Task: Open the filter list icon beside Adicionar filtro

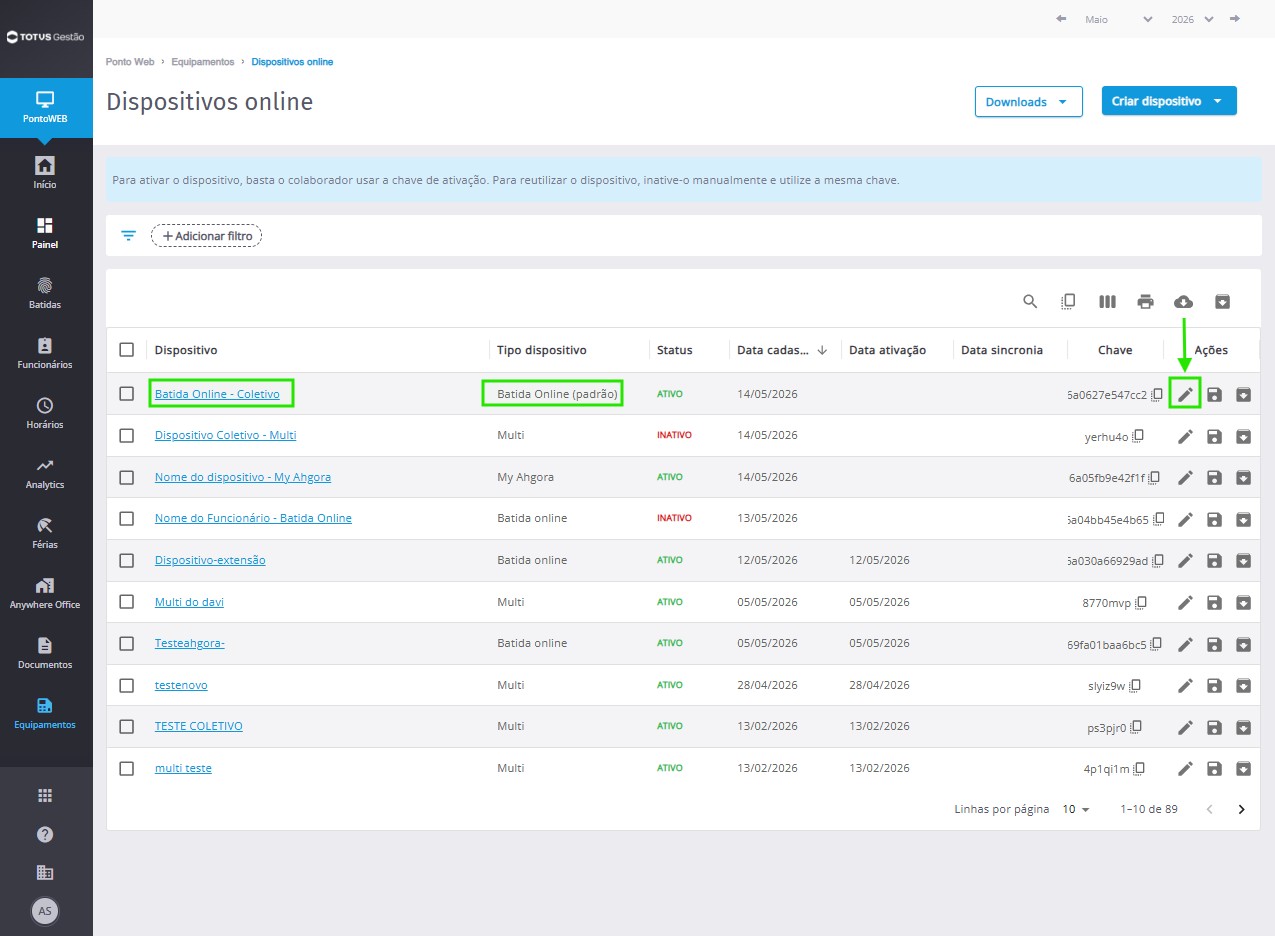Action: click(128, 236)
